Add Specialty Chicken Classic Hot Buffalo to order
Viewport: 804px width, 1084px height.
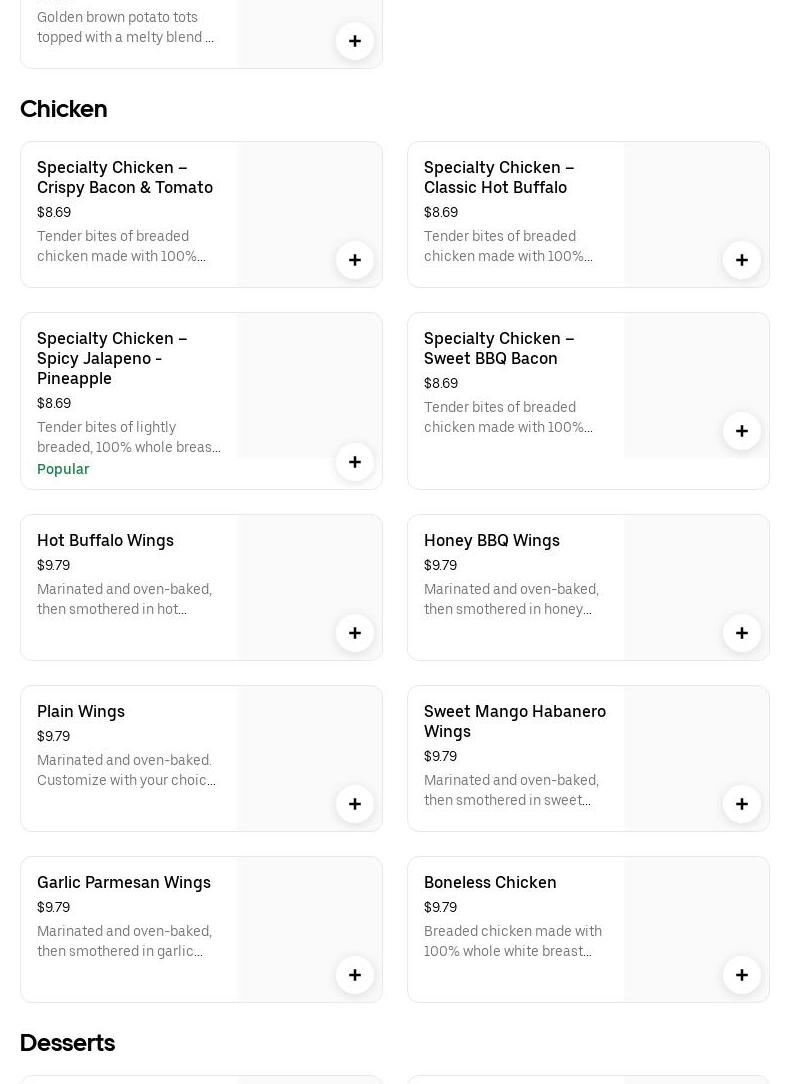point(742,260)
